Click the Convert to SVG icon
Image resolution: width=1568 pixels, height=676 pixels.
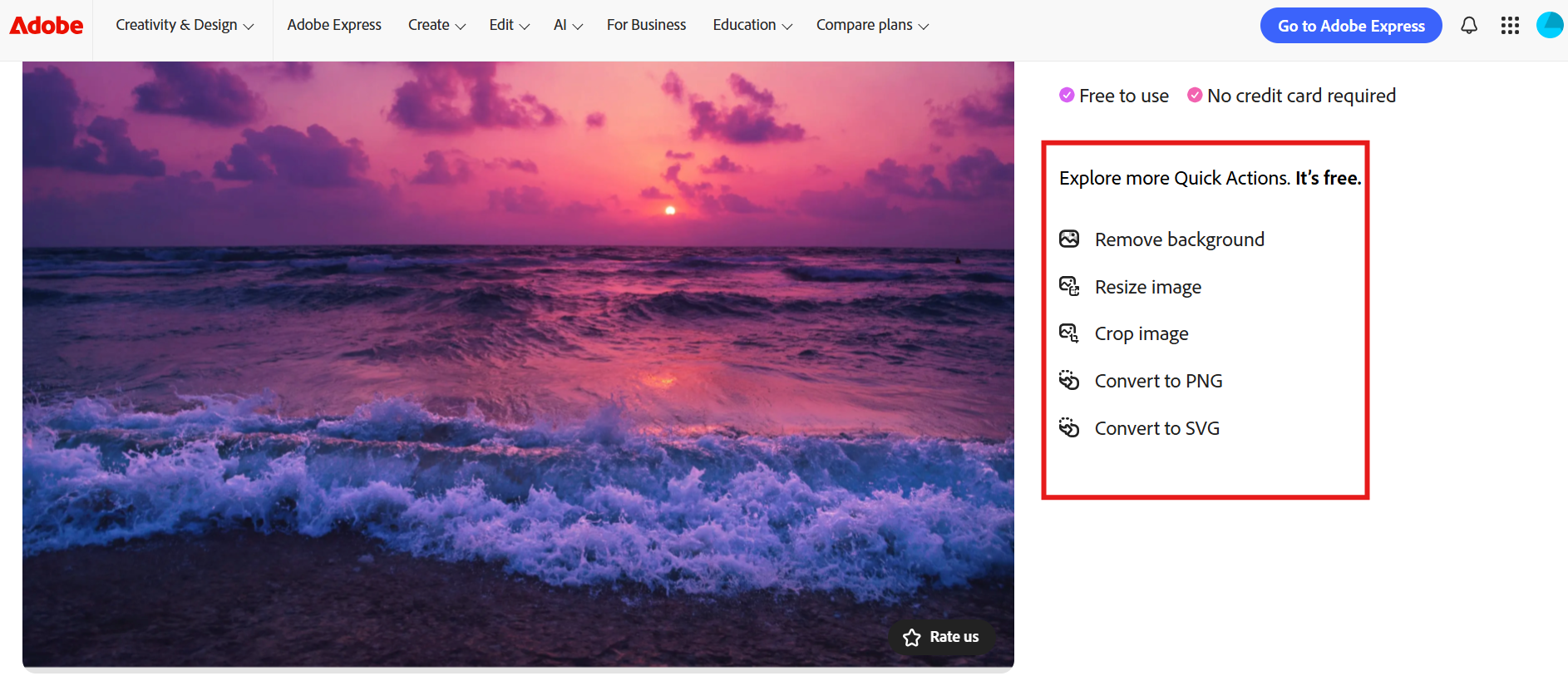pos(1069,428)
